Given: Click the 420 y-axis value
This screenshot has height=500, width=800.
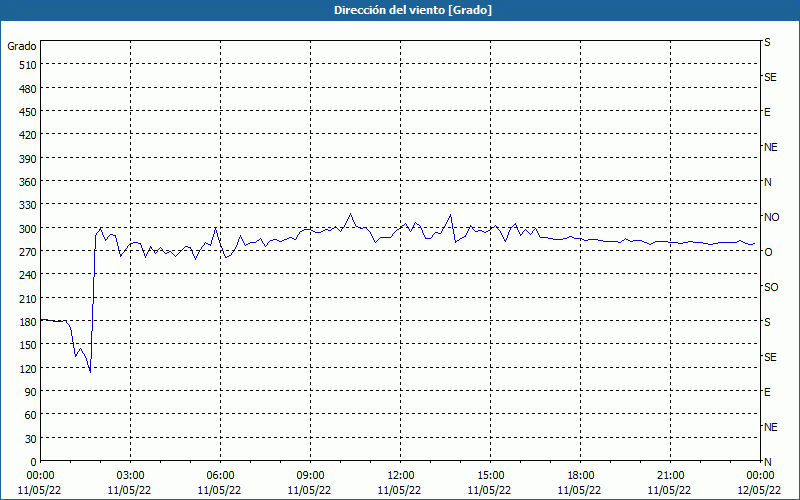Looking at the screenshot, I should tap(28, 135).
